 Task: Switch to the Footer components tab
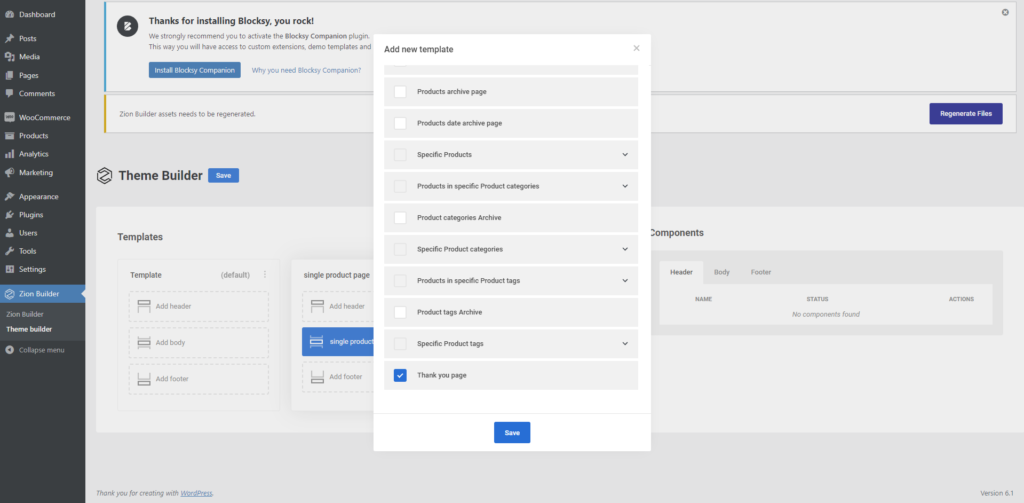(x=761, y=272)
